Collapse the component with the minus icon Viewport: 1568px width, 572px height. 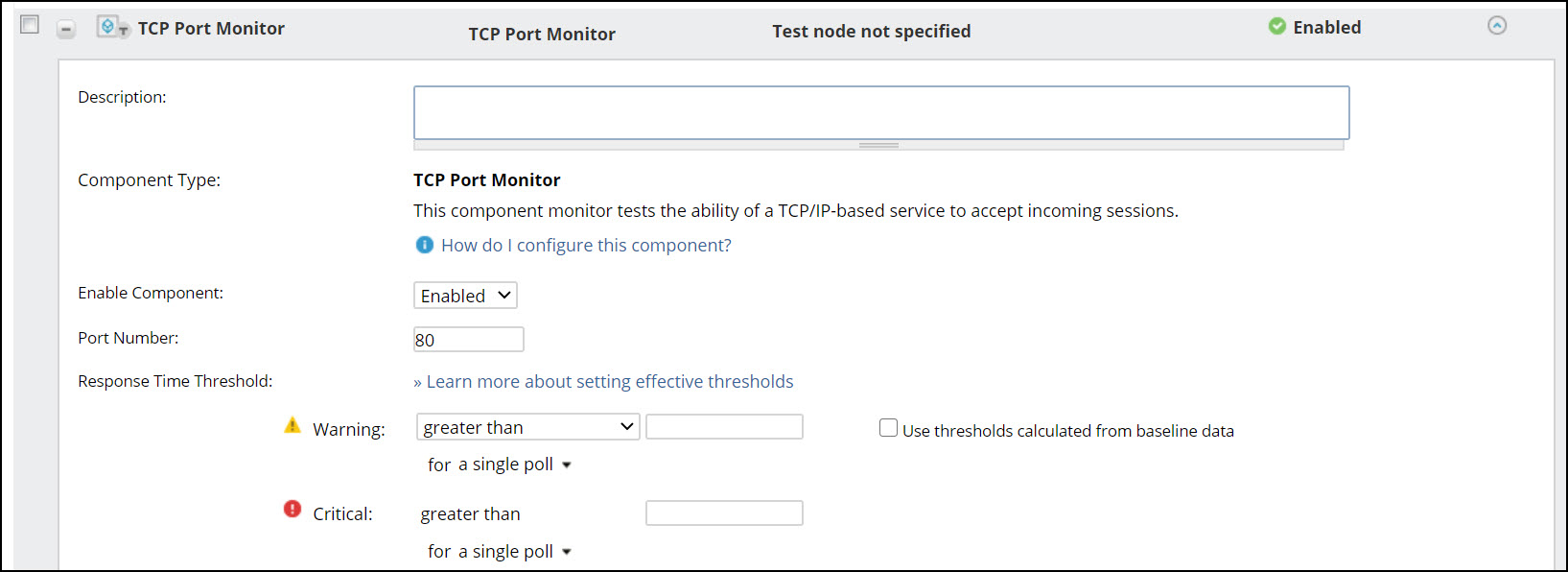tap(65, 30)
